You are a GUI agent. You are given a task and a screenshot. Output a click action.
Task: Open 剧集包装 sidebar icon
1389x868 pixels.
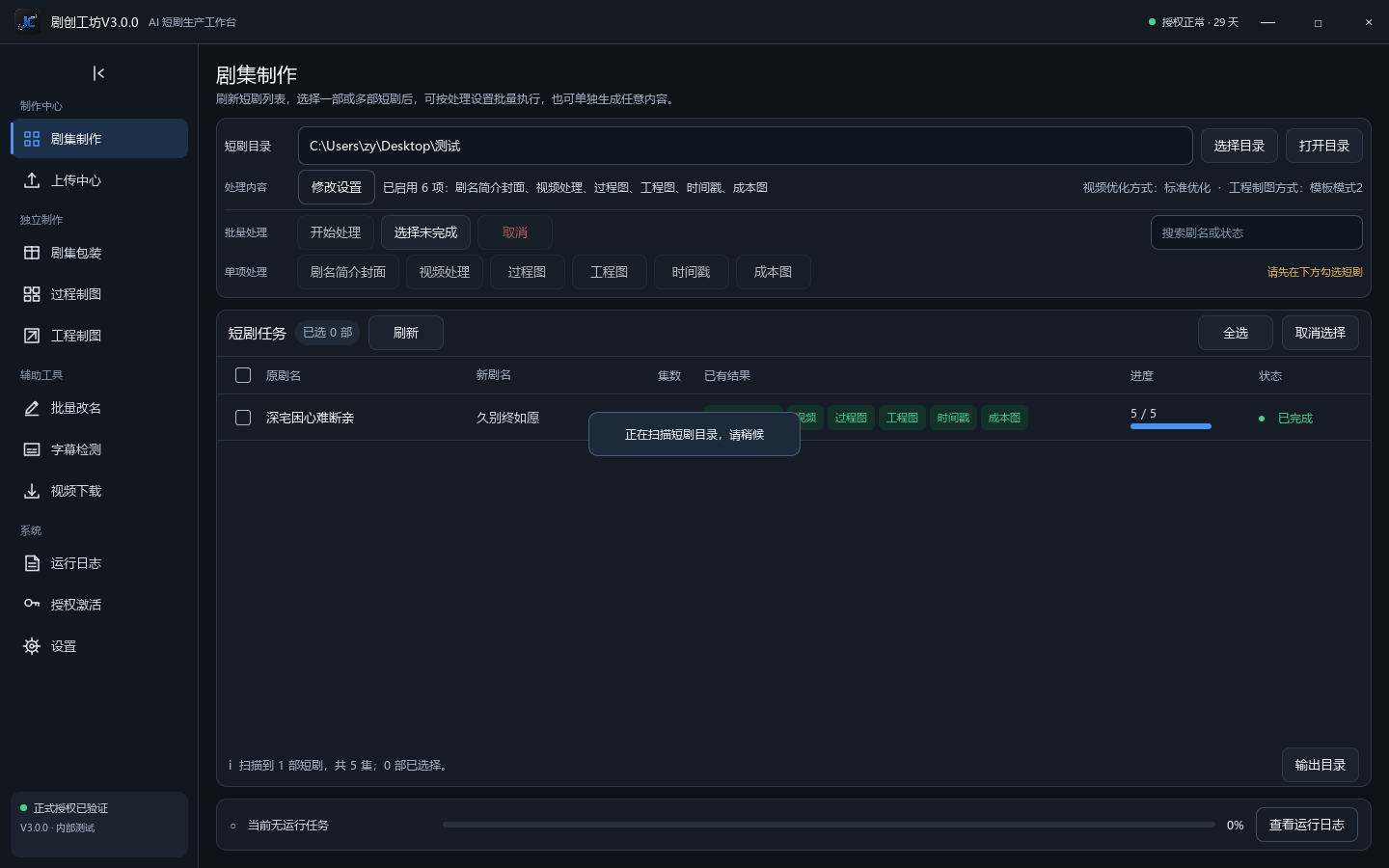point(32,253)
